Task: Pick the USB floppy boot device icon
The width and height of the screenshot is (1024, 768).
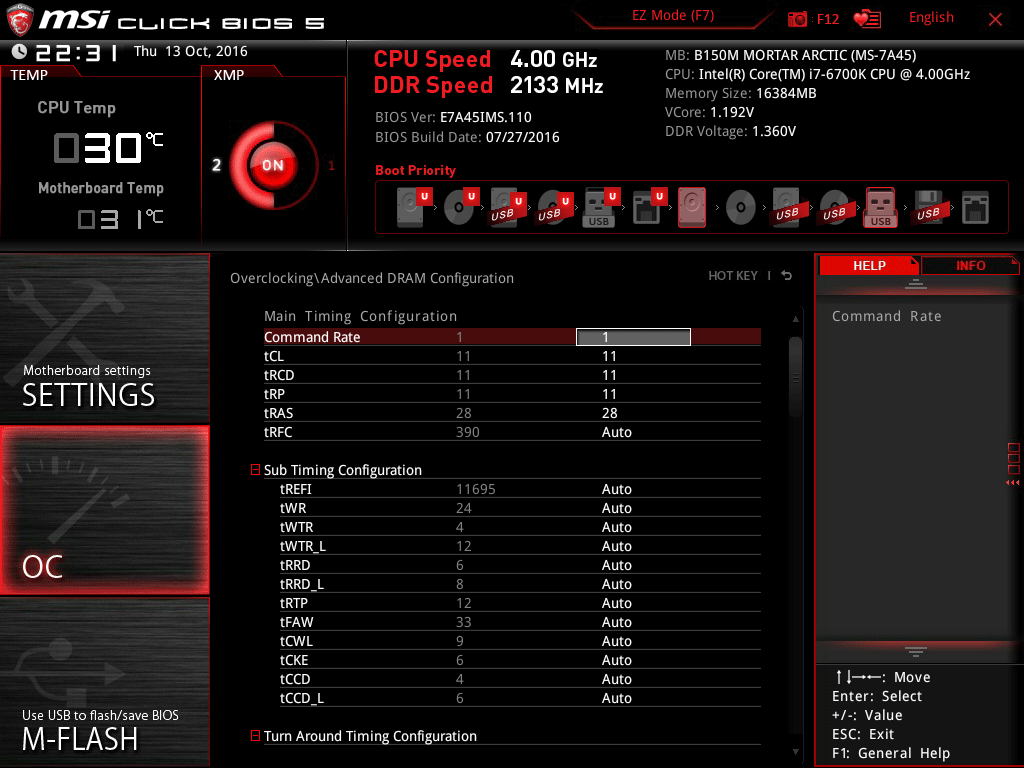Action: click(x=928, y=207)
